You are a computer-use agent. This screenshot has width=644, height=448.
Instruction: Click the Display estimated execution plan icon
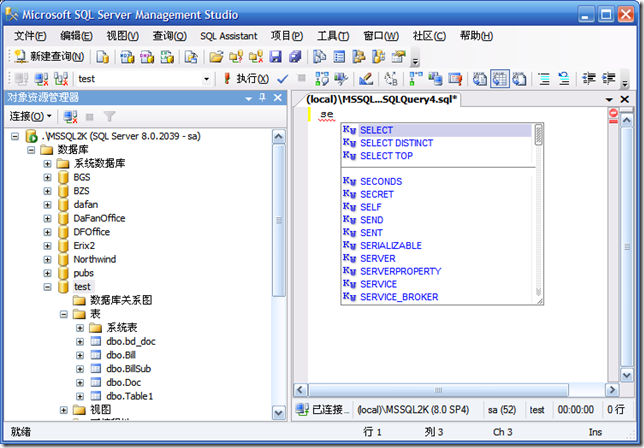322,78
